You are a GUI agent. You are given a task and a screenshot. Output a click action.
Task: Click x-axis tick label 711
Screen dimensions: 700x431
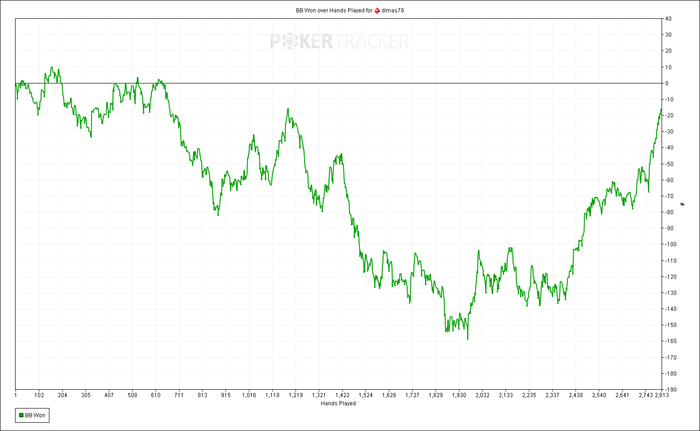click(x=179, y=395)
